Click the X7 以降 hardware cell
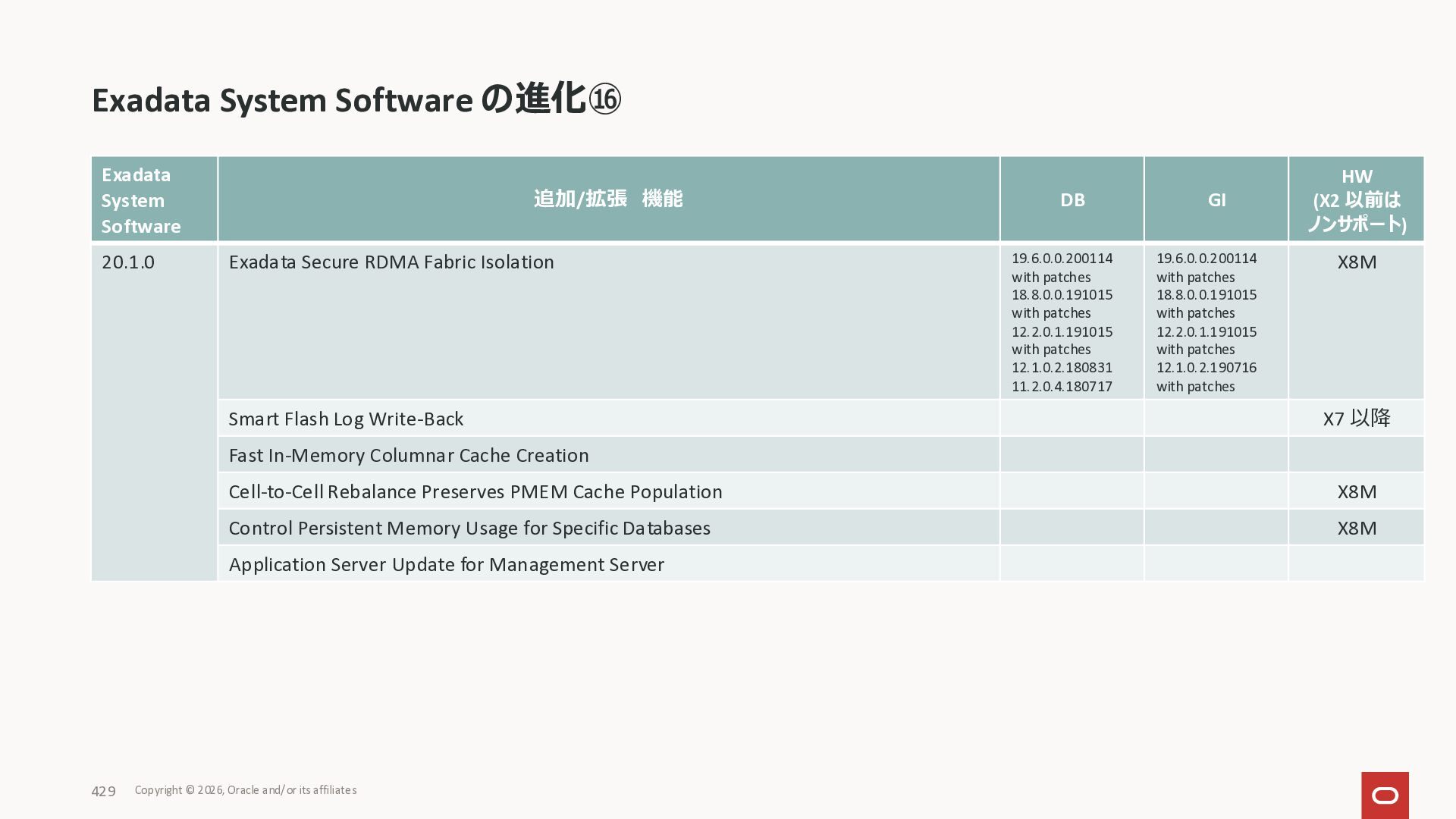The image size is (1456, 819). (1356, 419)
